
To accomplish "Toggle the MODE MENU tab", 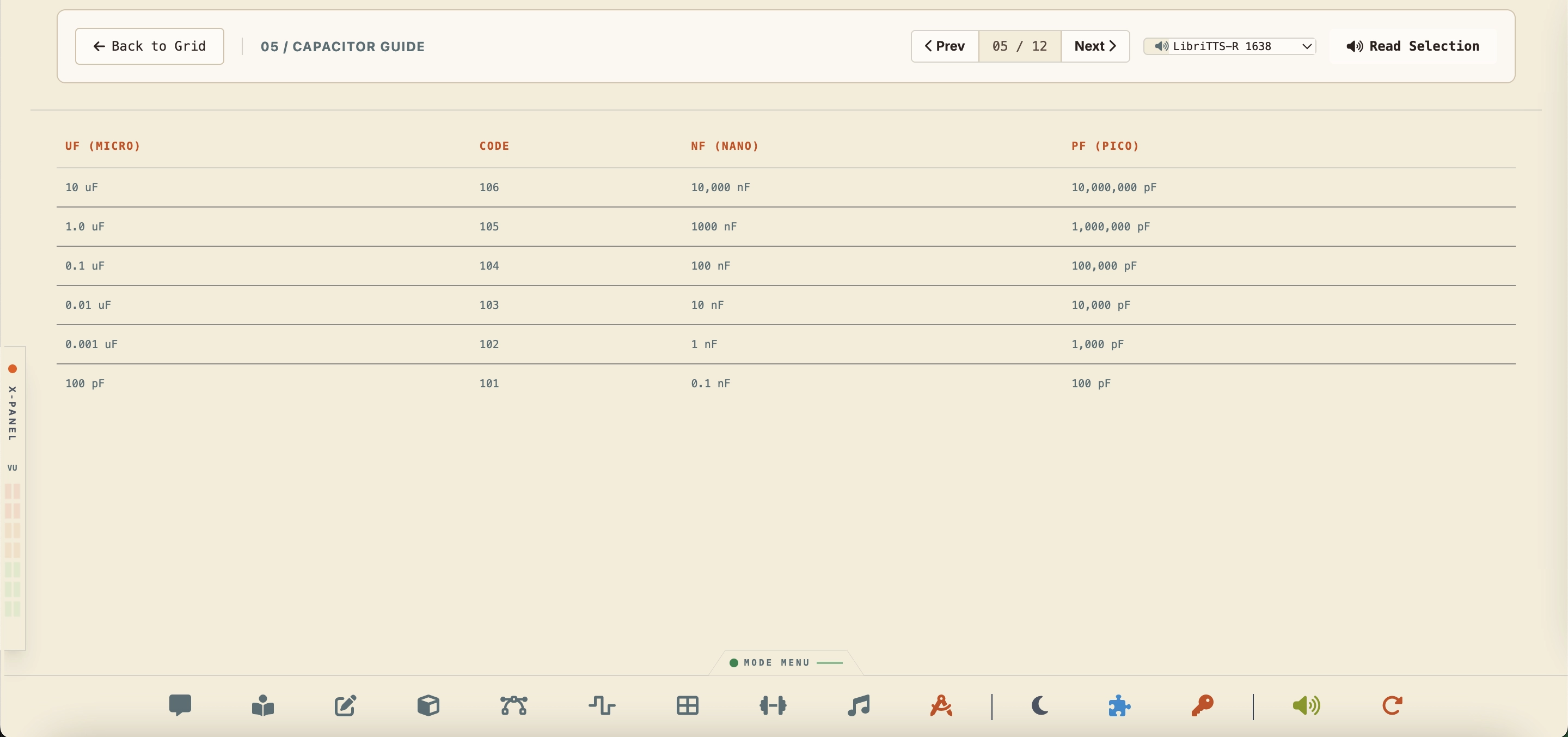I will [786, 663].
